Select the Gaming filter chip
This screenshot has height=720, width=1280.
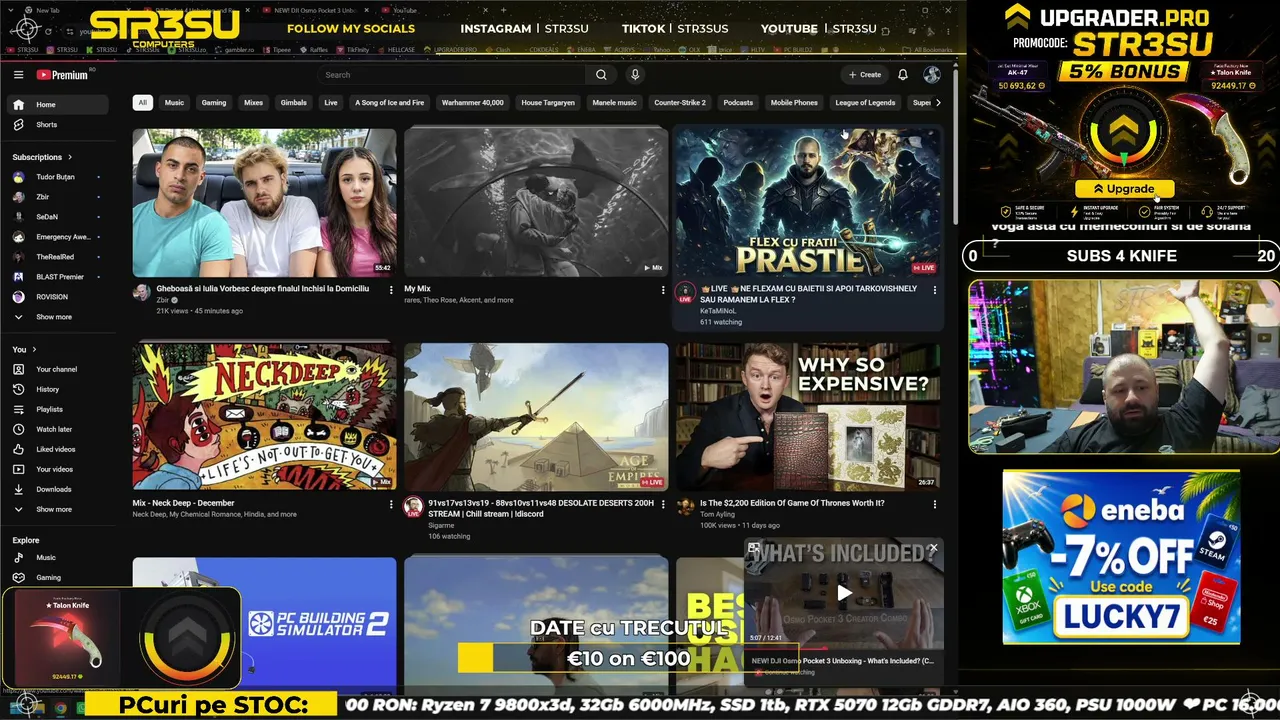tap(214, 102)
